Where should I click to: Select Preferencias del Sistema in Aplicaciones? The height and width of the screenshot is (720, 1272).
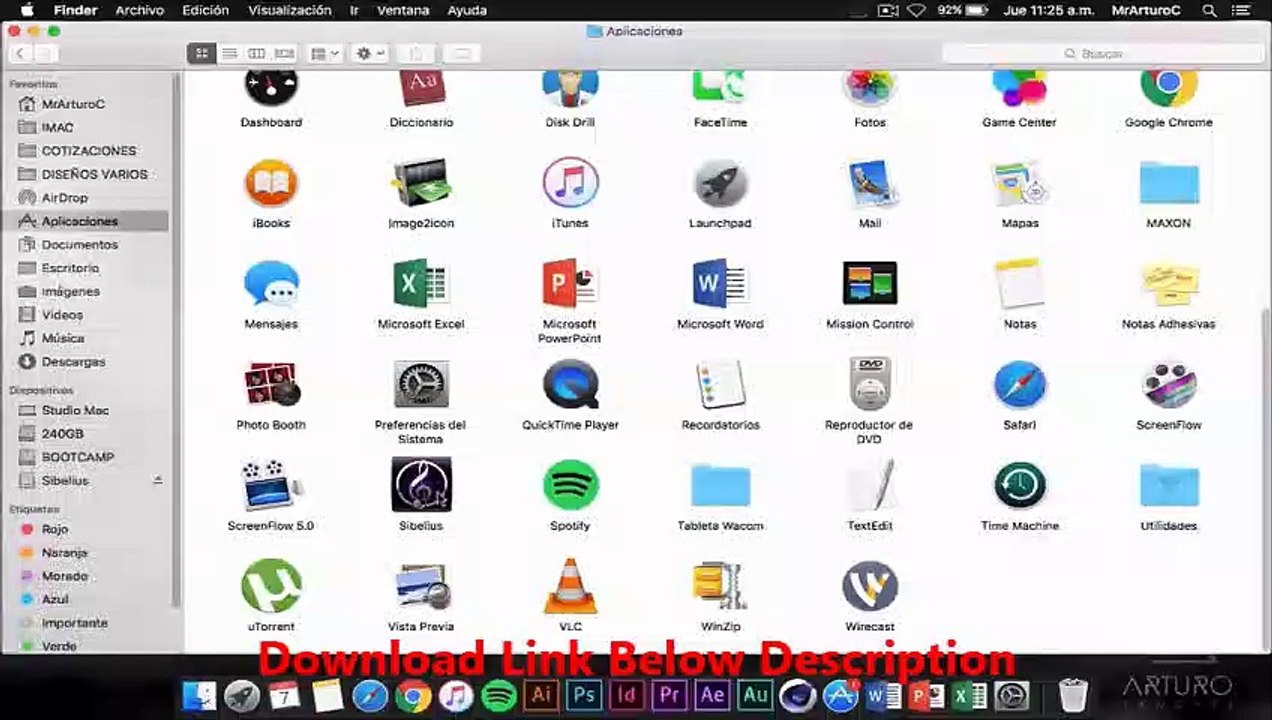coord(421,386)
